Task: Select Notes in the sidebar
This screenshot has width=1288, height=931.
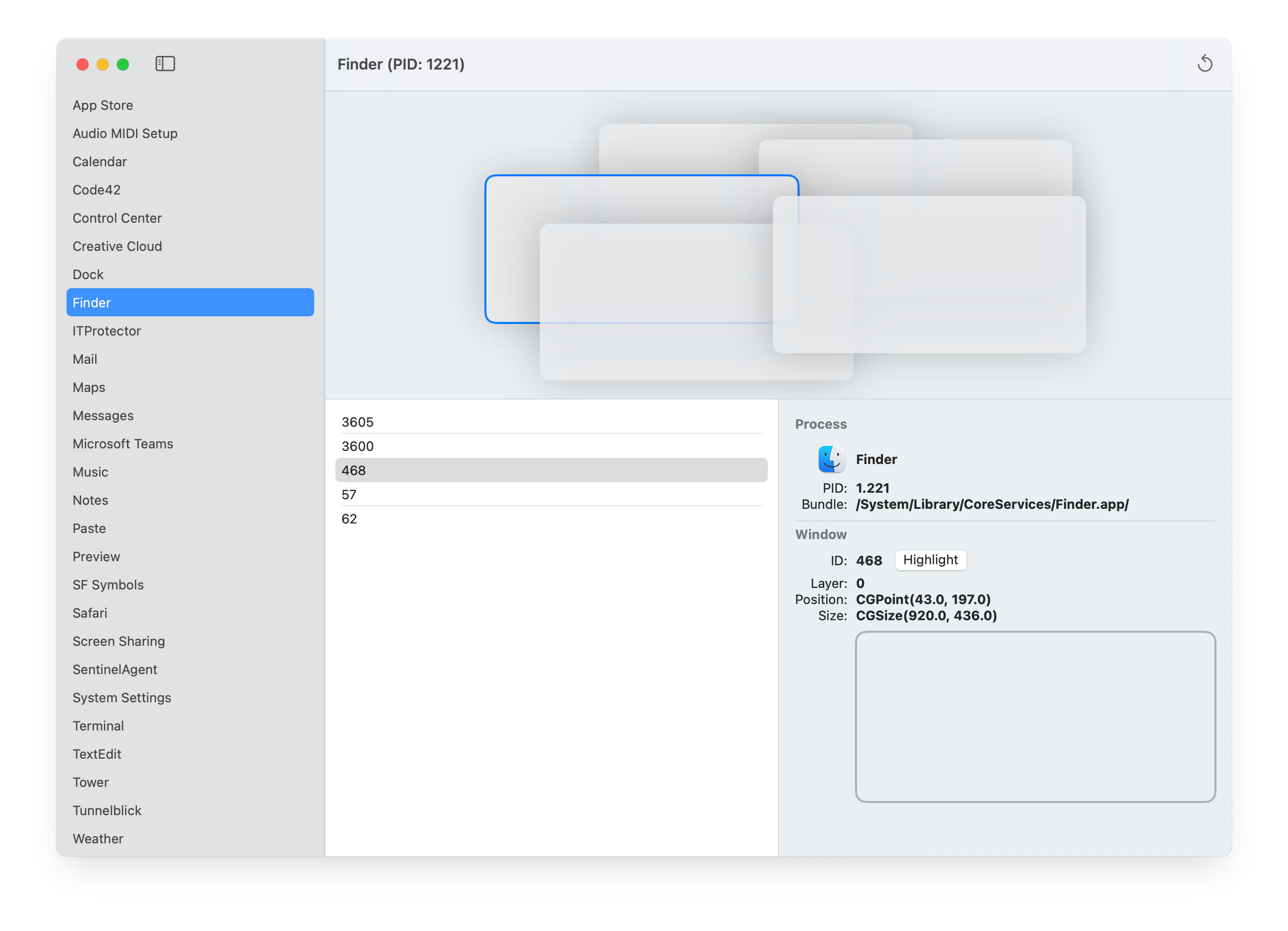Action: (190, 500)
